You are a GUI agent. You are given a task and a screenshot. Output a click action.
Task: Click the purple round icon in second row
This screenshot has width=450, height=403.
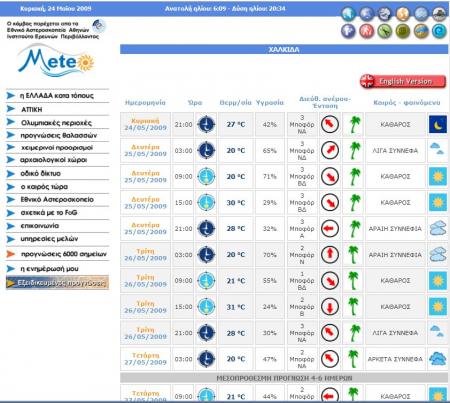click(x=348, y=31)
